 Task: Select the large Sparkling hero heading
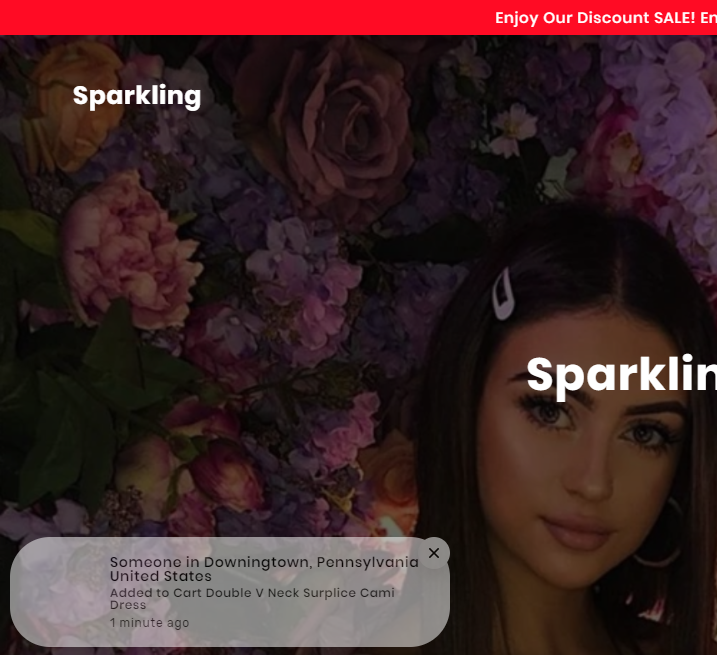621,376
